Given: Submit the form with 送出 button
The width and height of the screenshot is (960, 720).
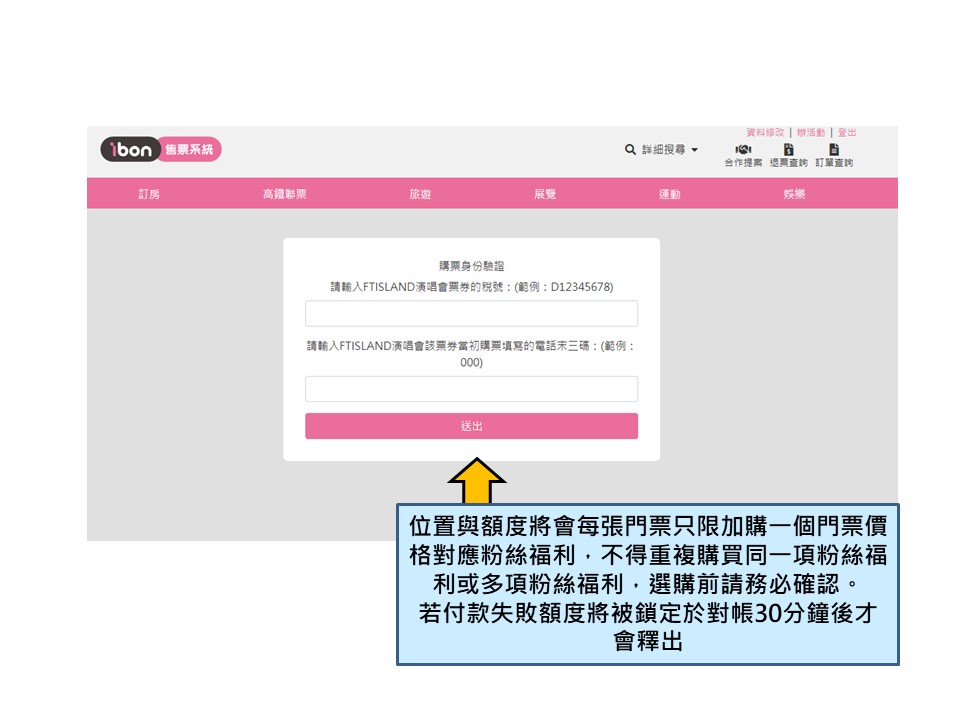Looking at the screenshot, I should click(x=471, y=426).
